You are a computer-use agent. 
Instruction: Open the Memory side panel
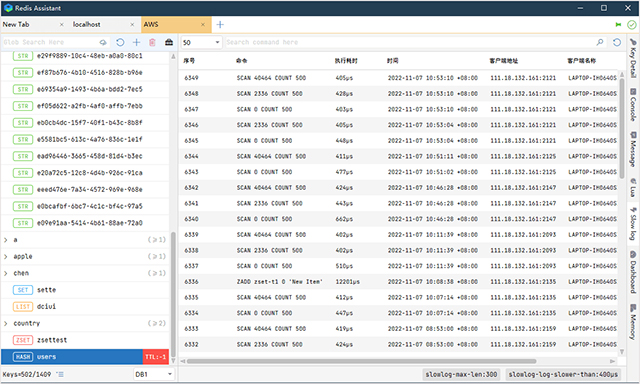point(633,322)
